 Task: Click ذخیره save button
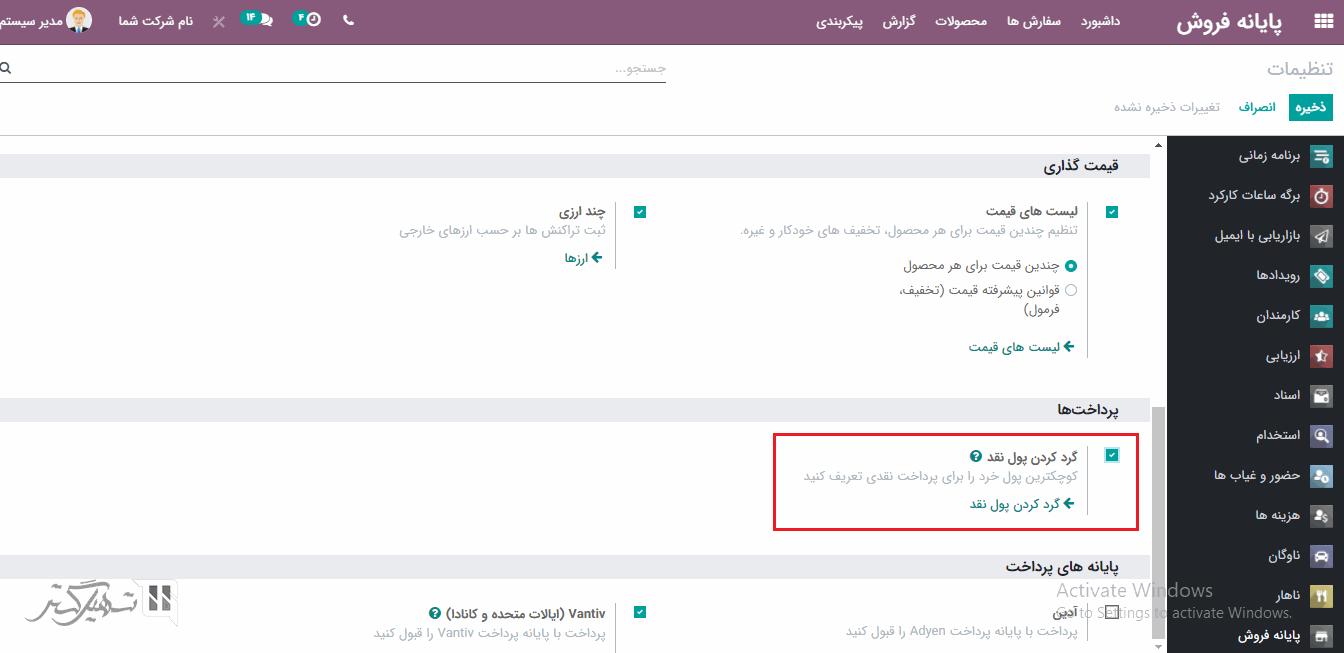coord(1310,107)
